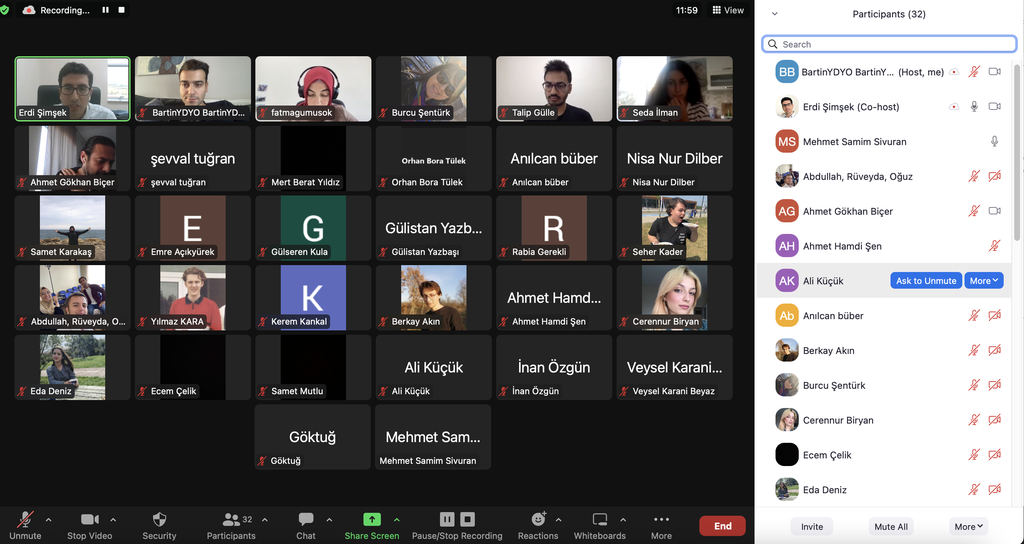Open the More dropdown next to Ali Küçük
Image resolution: width=1024 pixels, height=544 pixels.
tap(984, 281)
